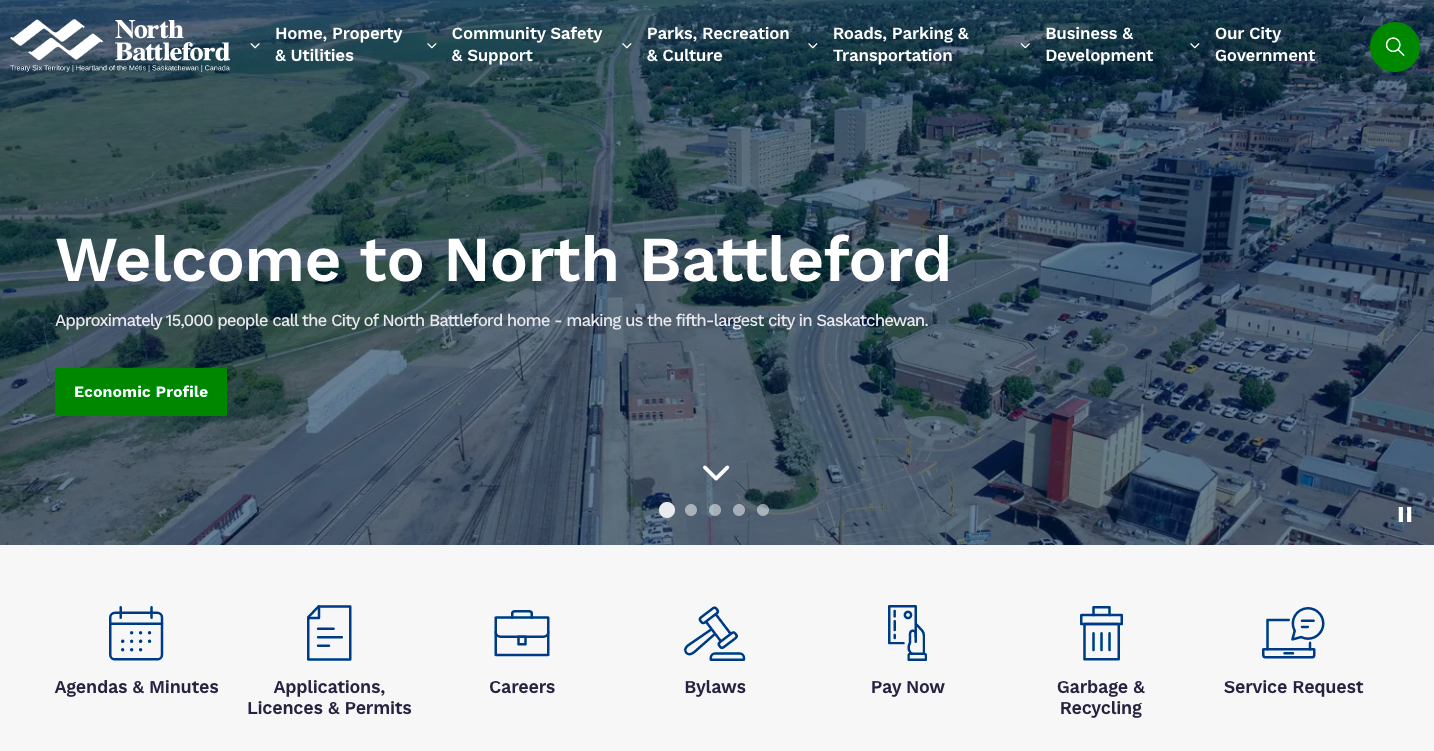Select the second slide indicator dot
Screen dimensions: 1434x751
point(691,510)
